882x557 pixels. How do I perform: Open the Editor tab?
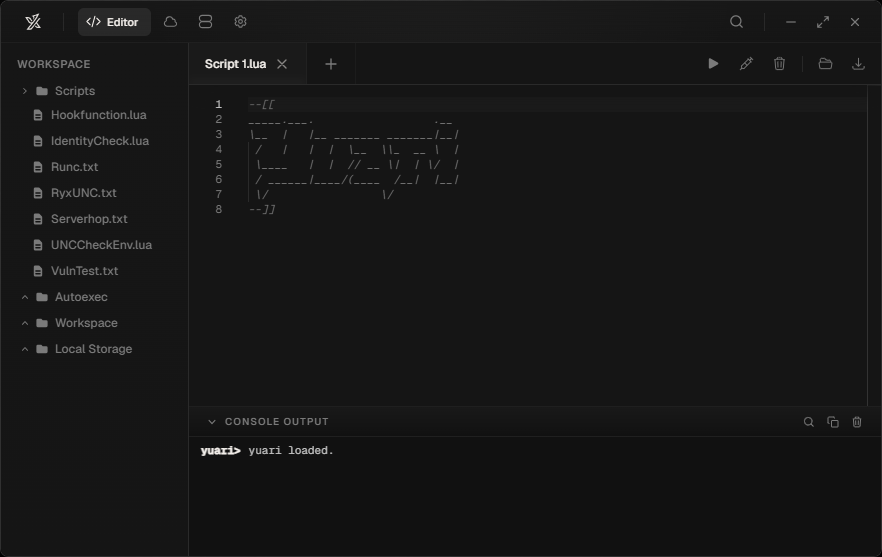[114, 22]
